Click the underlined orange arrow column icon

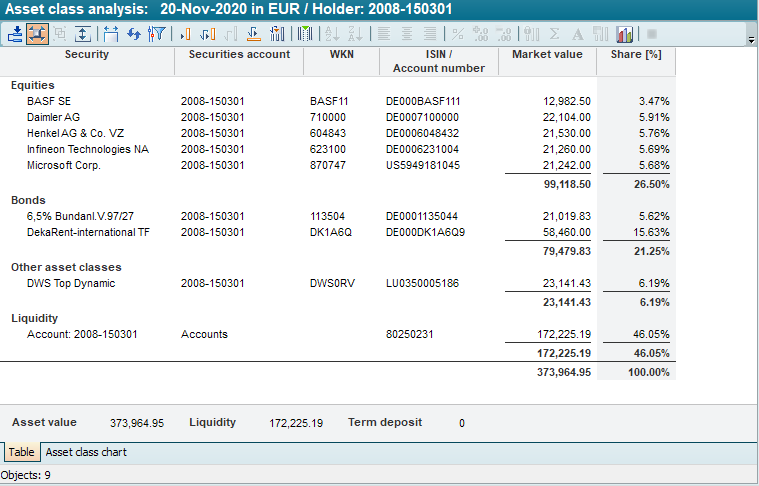coord(254,34)
